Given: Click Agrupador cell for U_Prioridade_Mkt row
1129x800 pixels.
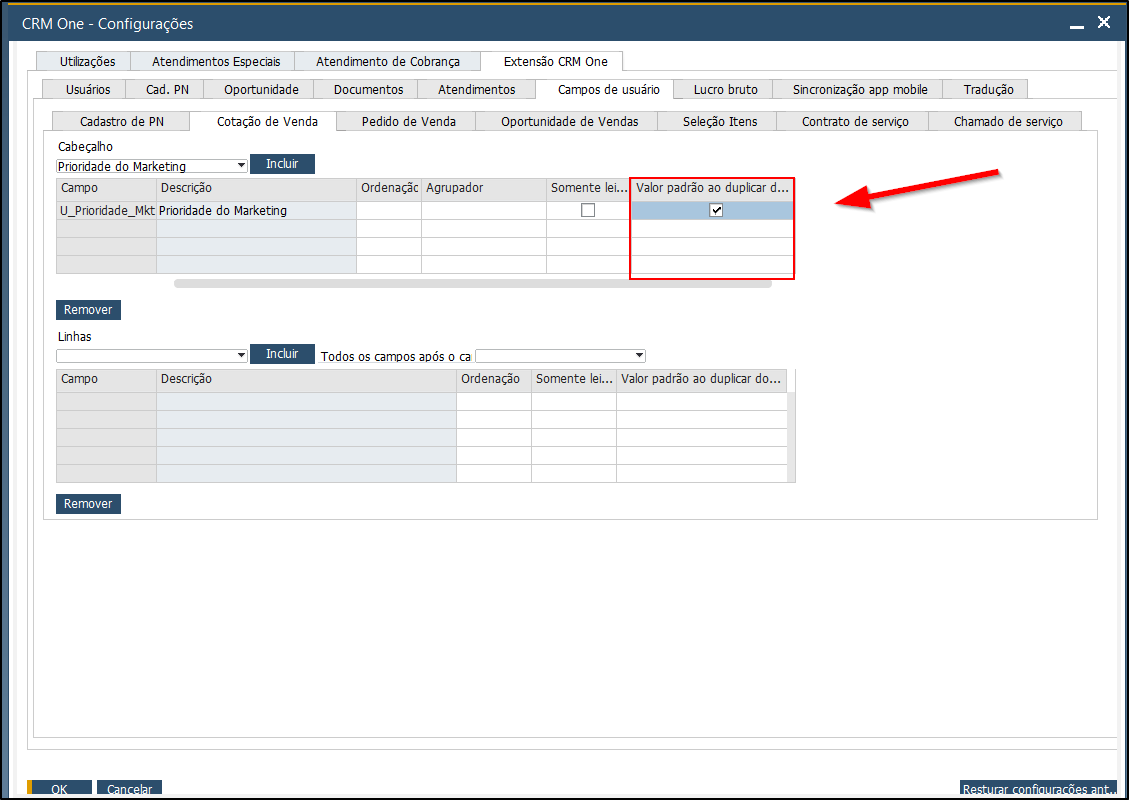Looking at the screenshot, I should (484, 210).
